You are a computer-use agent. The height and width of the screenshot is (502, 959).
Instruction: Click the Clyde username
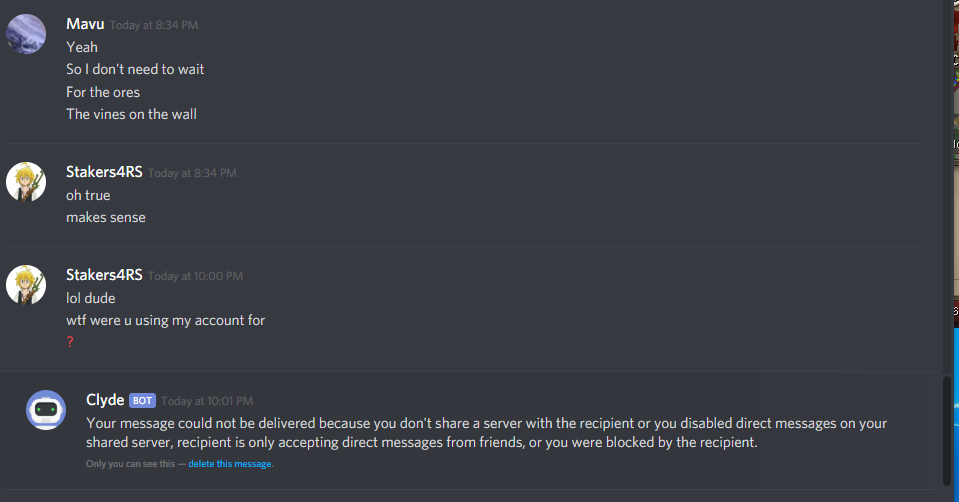coord(105,400)
